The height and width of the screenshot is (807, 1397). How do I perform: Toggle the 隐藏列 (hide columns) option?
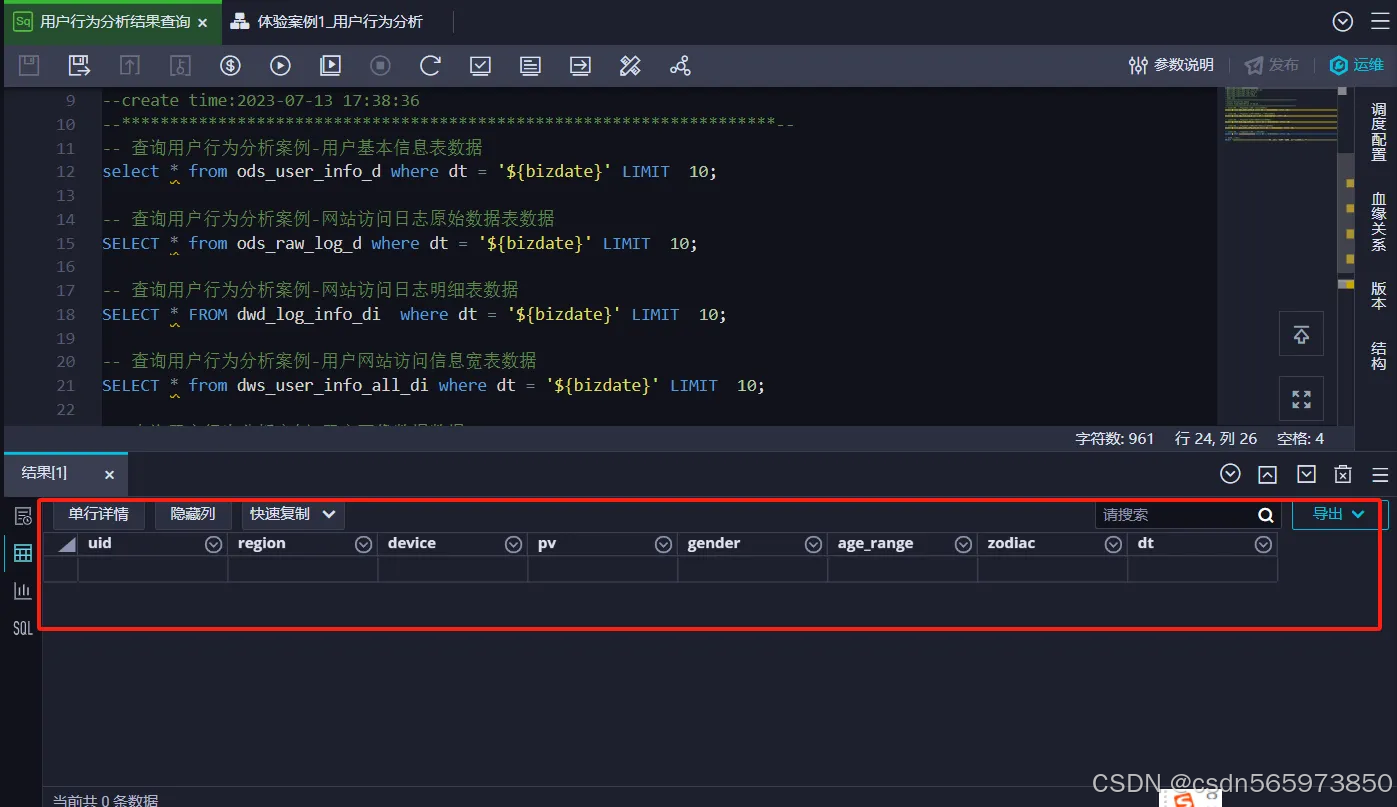[x=192, y=514]
